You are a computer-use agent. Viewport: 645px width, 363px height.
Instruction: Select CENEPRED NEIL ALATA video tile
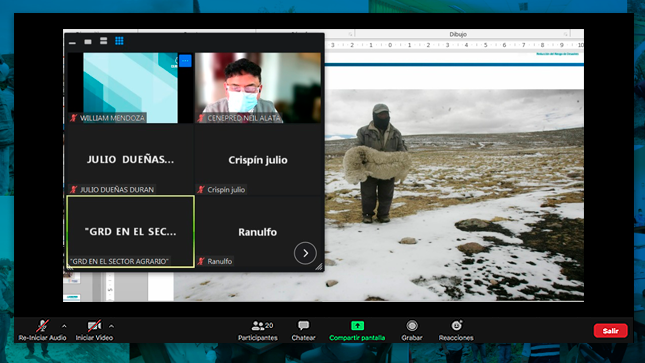click(x=258, y=88)
